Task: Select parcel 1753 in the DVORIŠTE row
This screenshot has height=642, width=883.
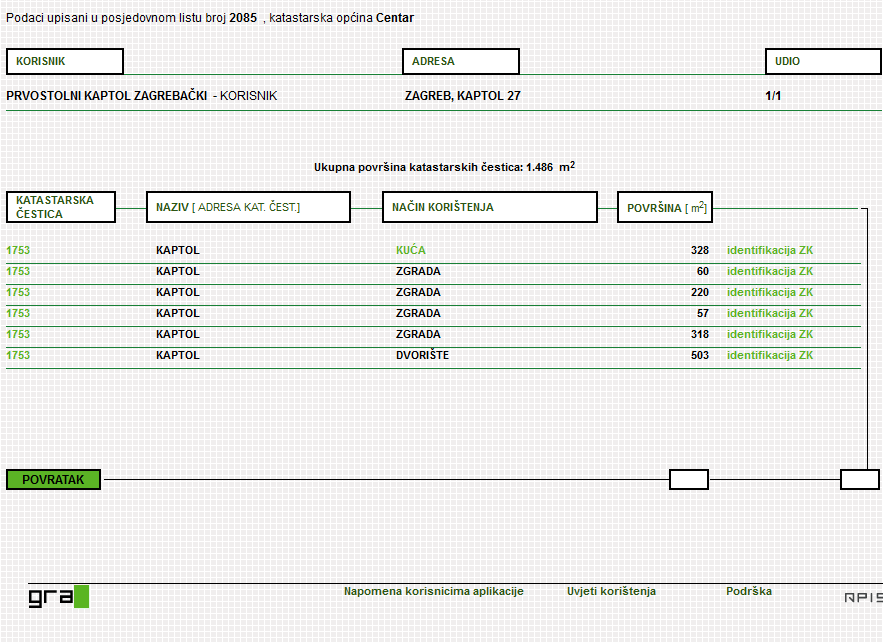Action: 18,355
